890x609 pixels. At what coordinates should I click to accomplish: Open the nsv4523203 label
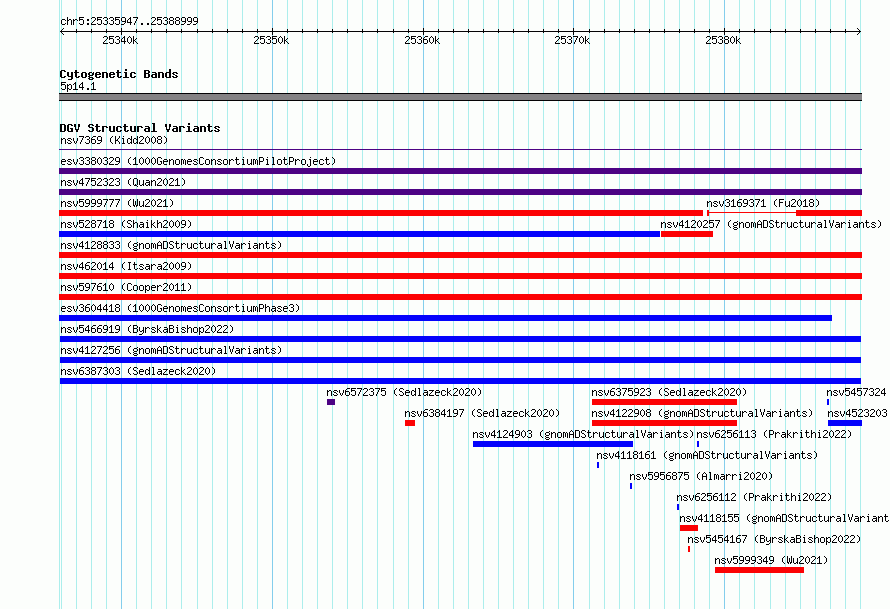click(x=857, y=413)
